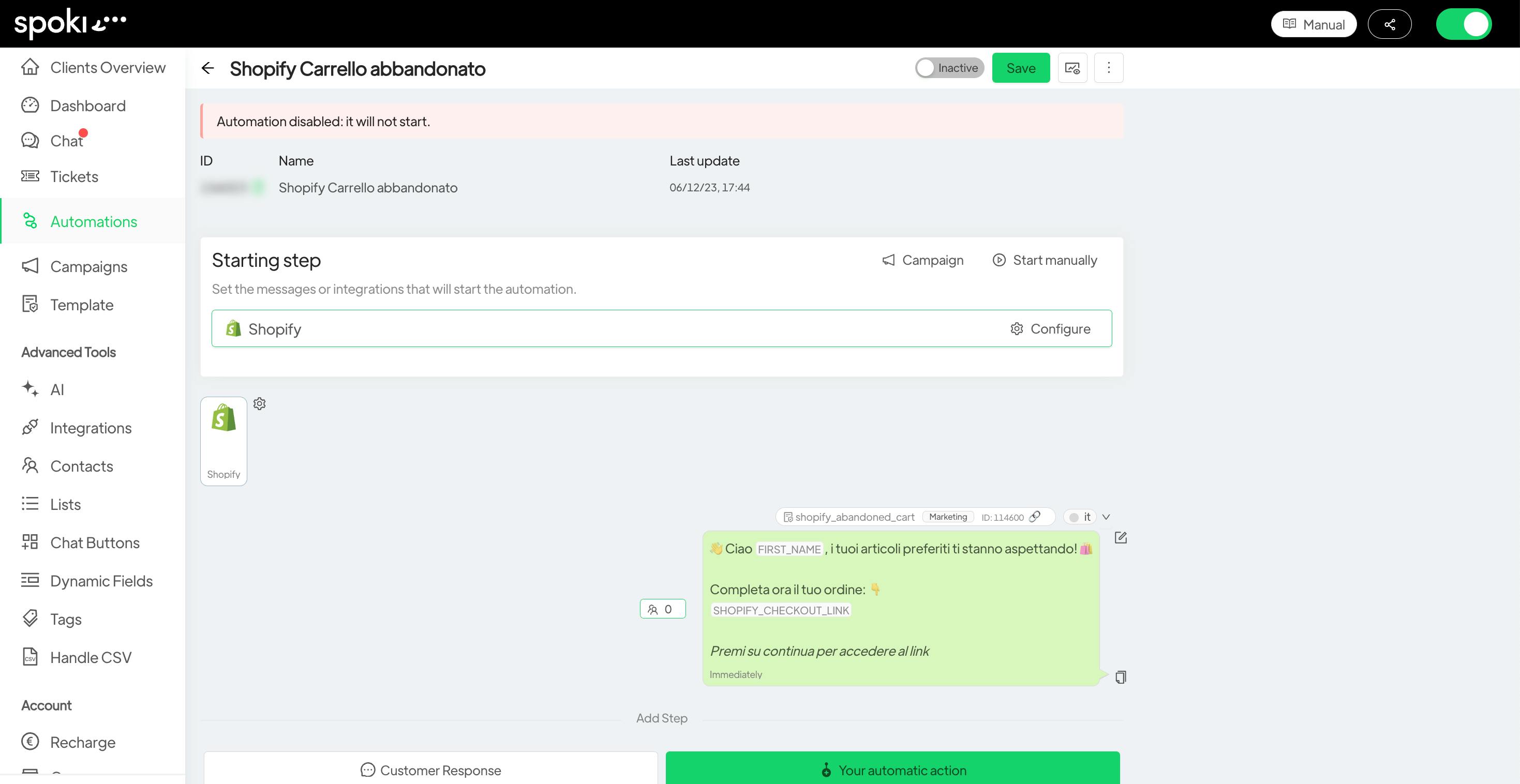Open Recharge page

(68, 742)
